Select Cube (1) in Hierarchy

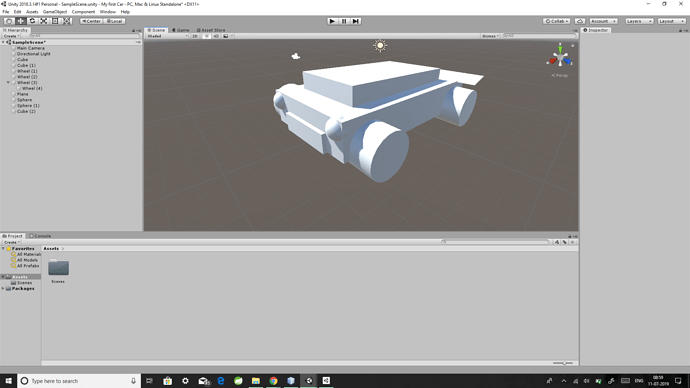[x=26, y=65]
